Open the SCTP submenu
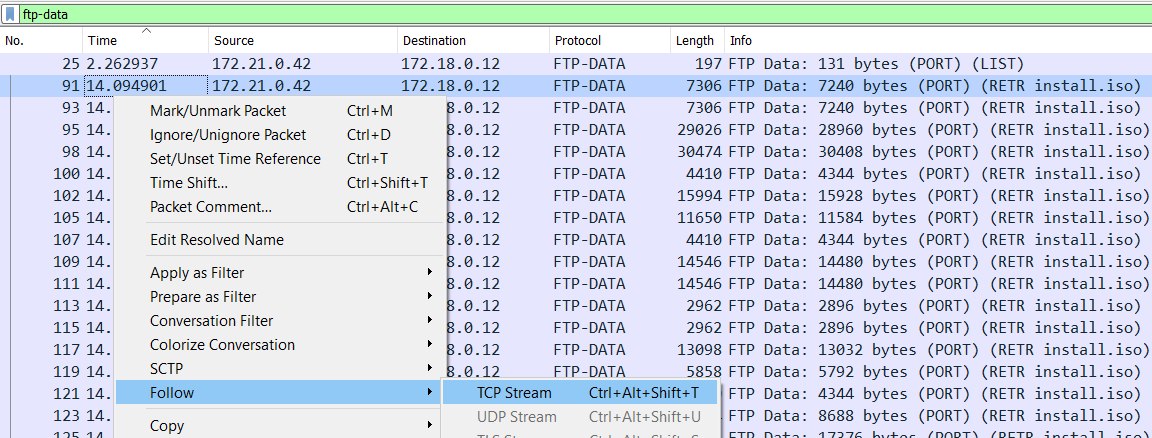The width and height of the screenshot is (1152, 438). click(281, 368)
